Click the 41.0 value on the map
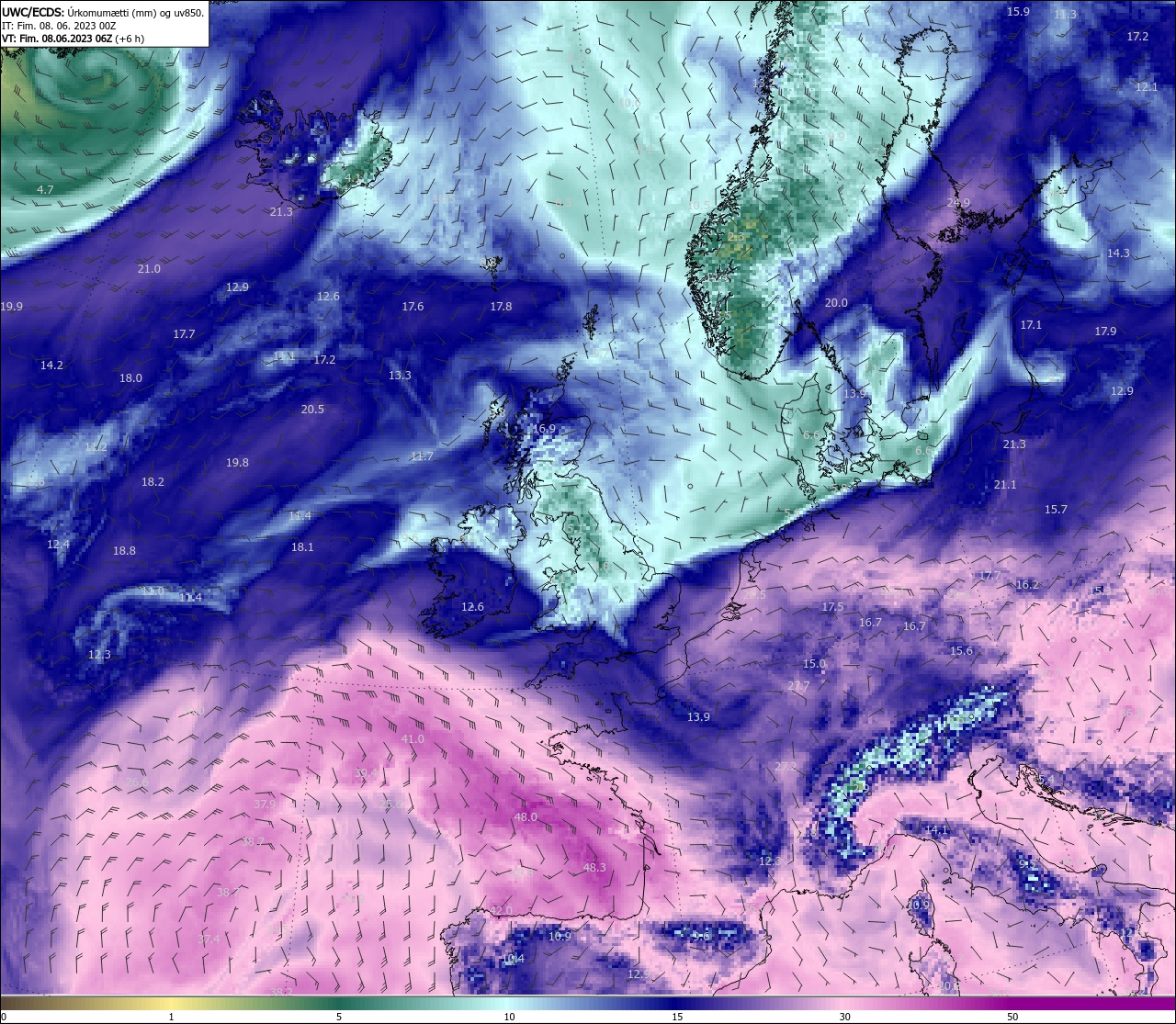This screenshot has height=1024, width=1176. [x=413, y=739]
